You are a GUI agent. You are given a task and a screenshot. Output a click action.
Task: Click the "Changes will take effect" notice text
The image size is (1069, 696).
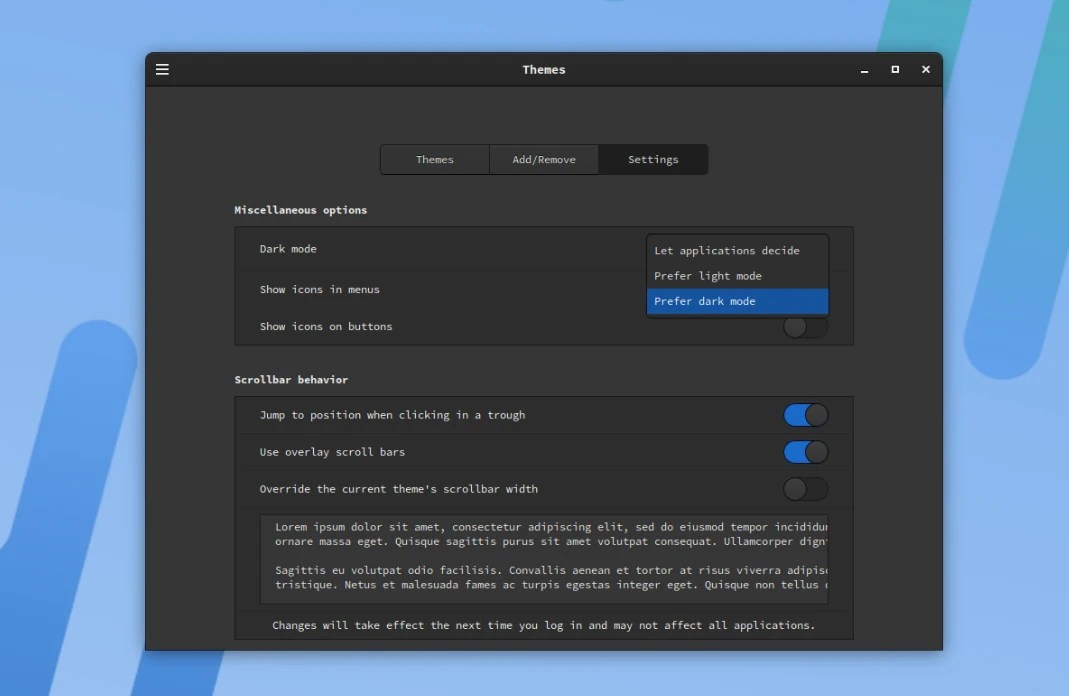[x=544, y=625]
